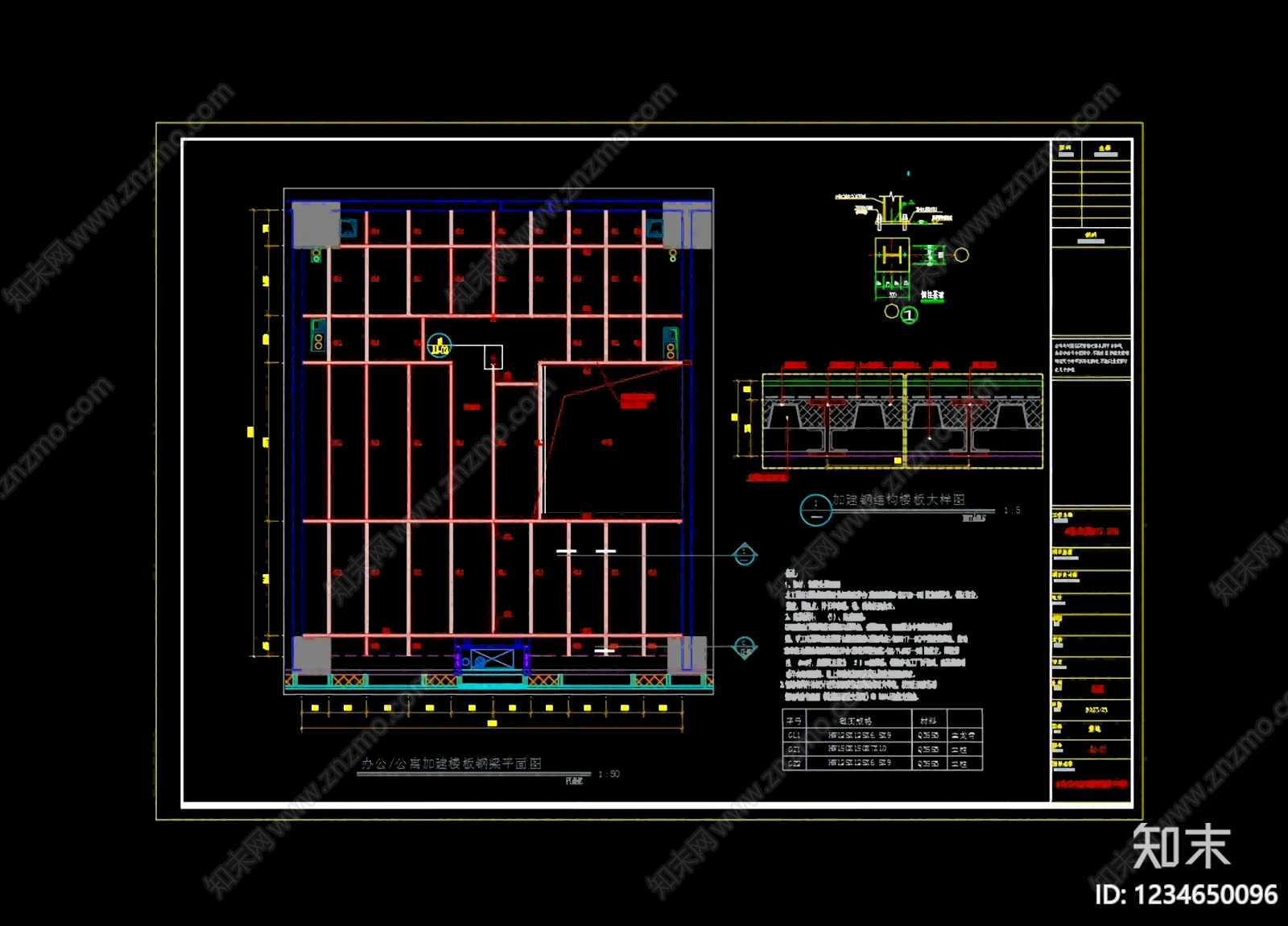
Task: Click the 加建钢结构楼板大样图 detail title text
Action: 898,500
